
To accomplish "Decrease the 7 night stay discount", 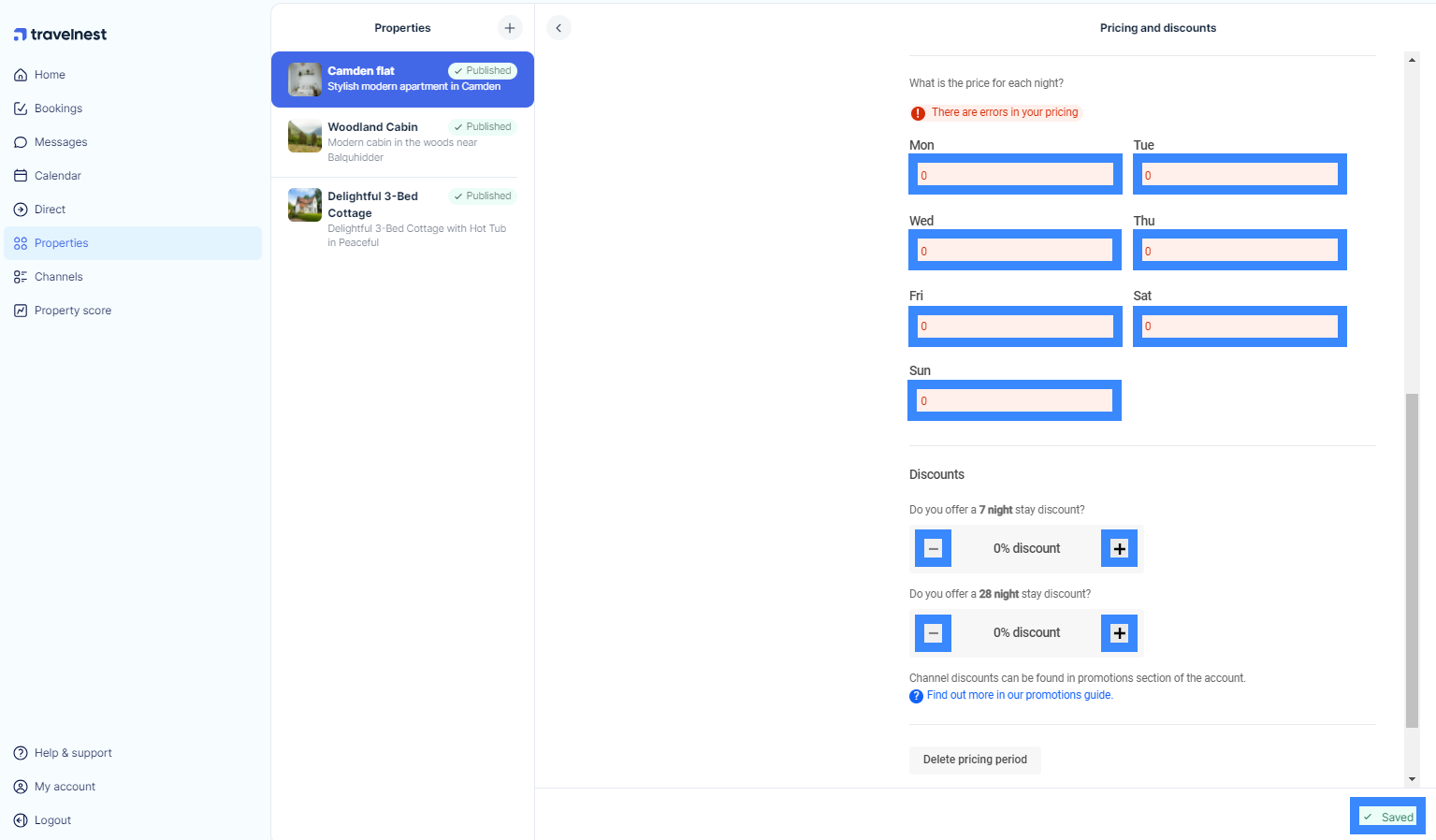I will pos(933,549).
